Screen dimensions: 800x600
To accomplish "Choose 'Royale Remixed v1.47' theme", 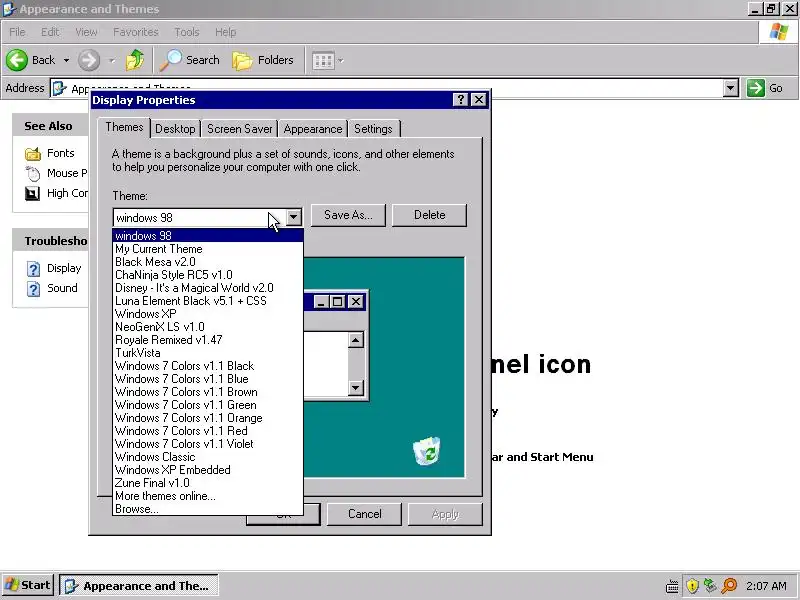I will pos(208,340).
